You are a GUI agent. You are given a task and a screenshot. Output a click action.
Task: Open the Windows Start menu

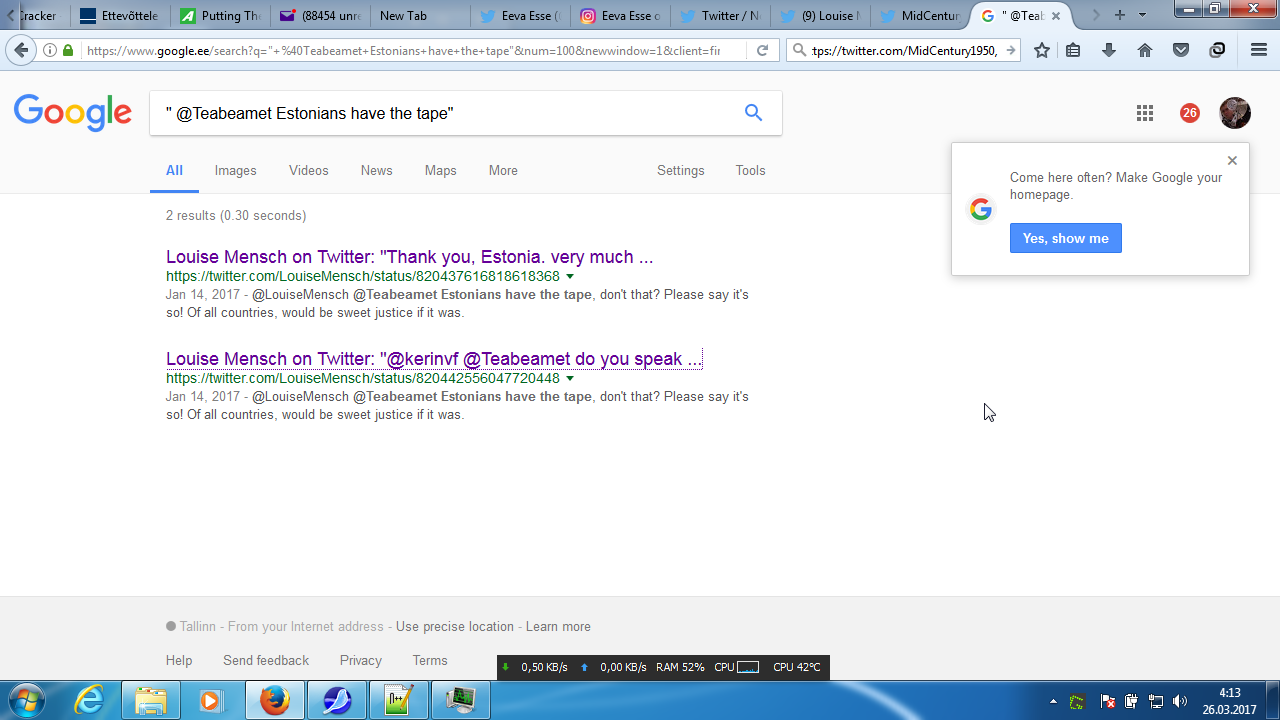pyautogui.click(x=27, y=700)
